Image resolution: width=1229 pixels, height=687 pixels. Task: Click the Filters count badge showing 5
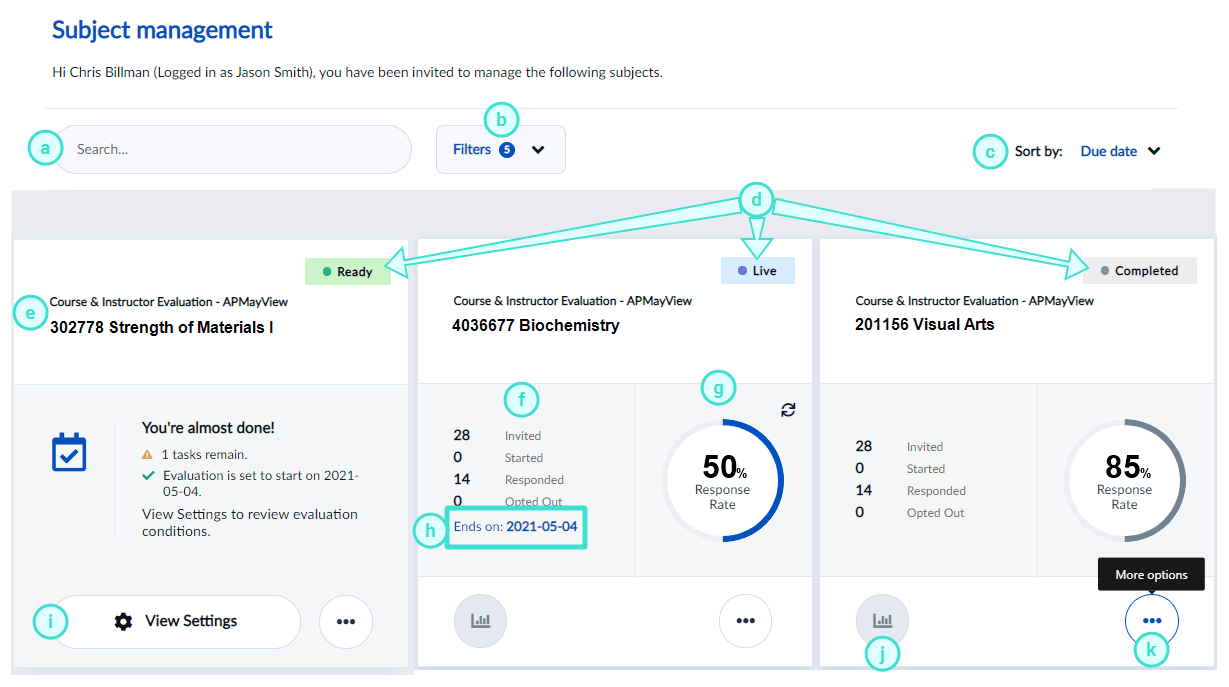point(507,150)
